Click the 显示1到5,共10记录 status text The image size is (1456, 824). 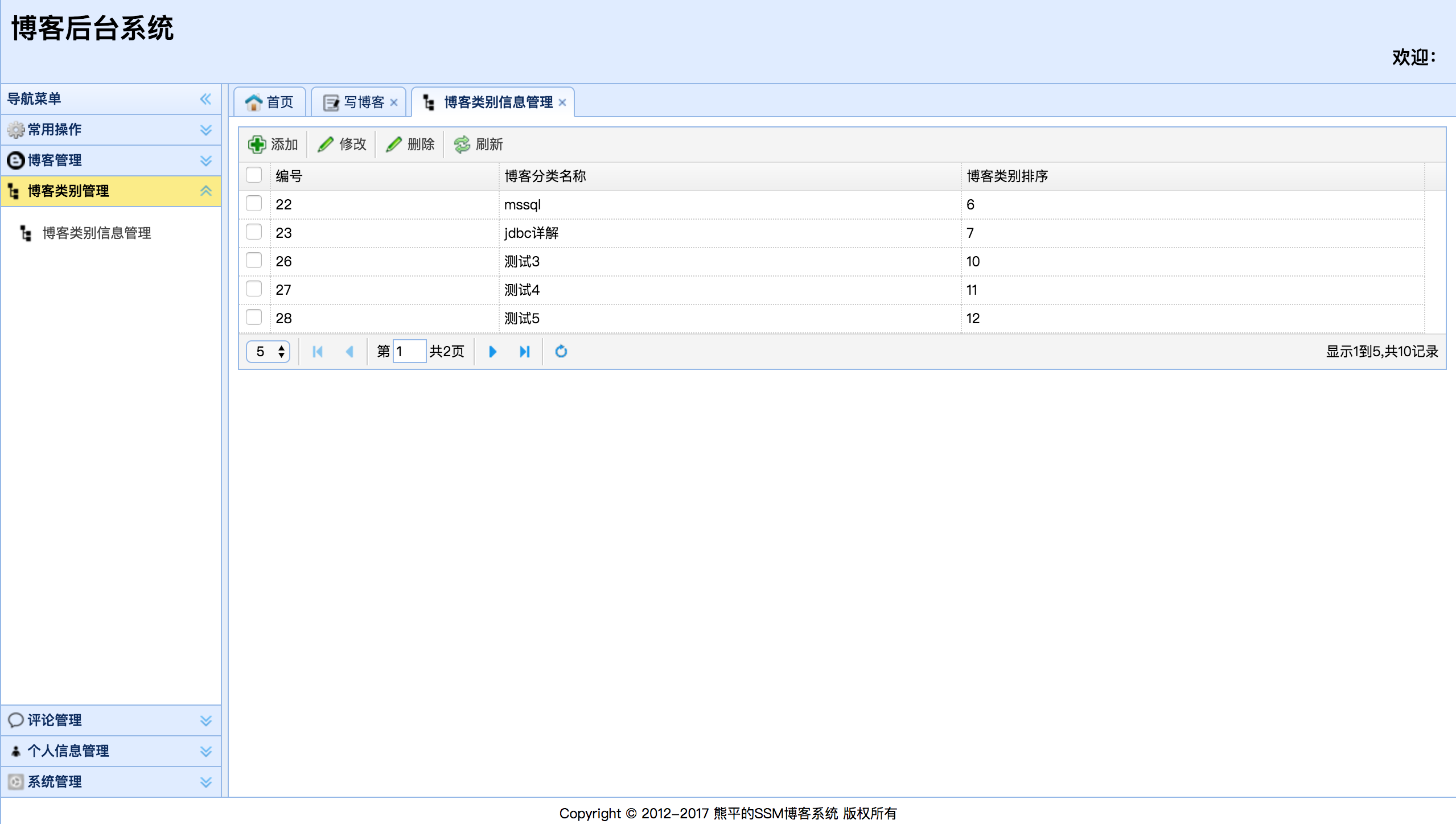click(1382, 352)
